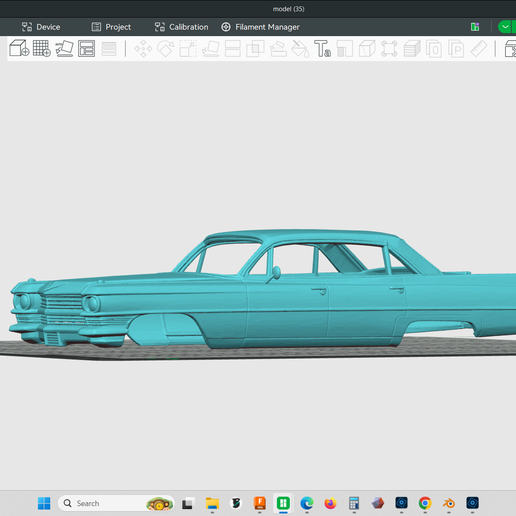The image size is (516, 516).
Task: Open the Device tab
Action: click(x=41, y=27)
